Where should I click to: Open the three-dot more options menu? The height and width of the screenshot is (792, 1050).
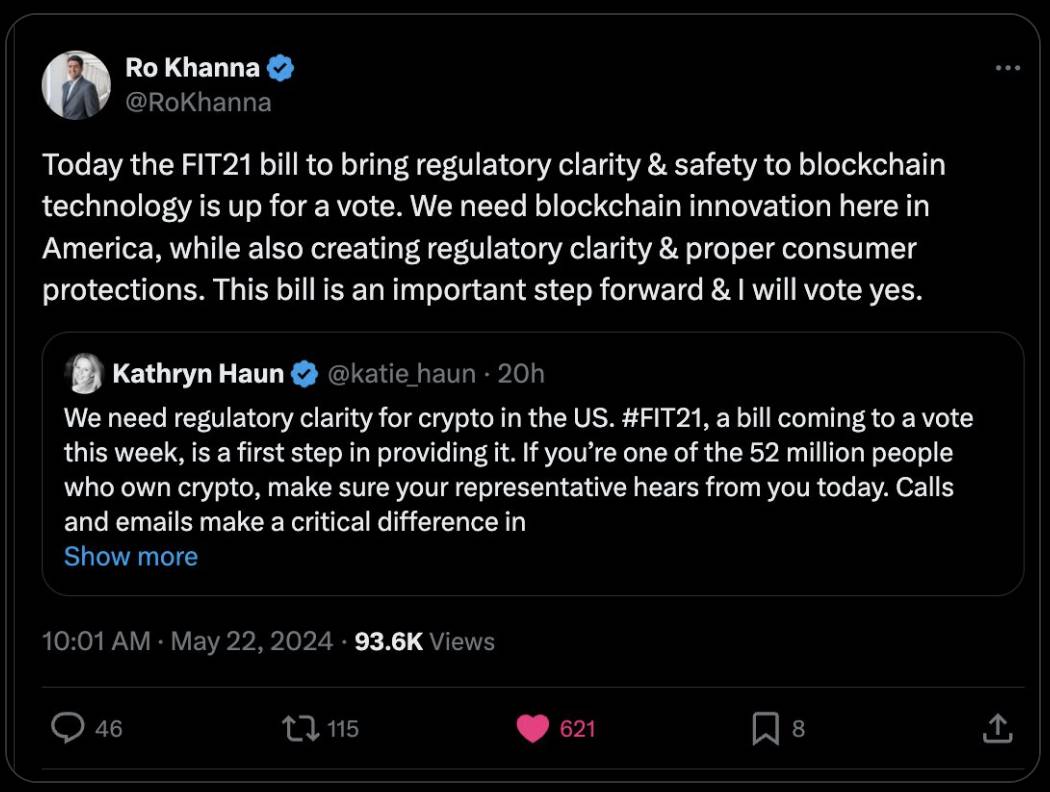pos(1007,68)
